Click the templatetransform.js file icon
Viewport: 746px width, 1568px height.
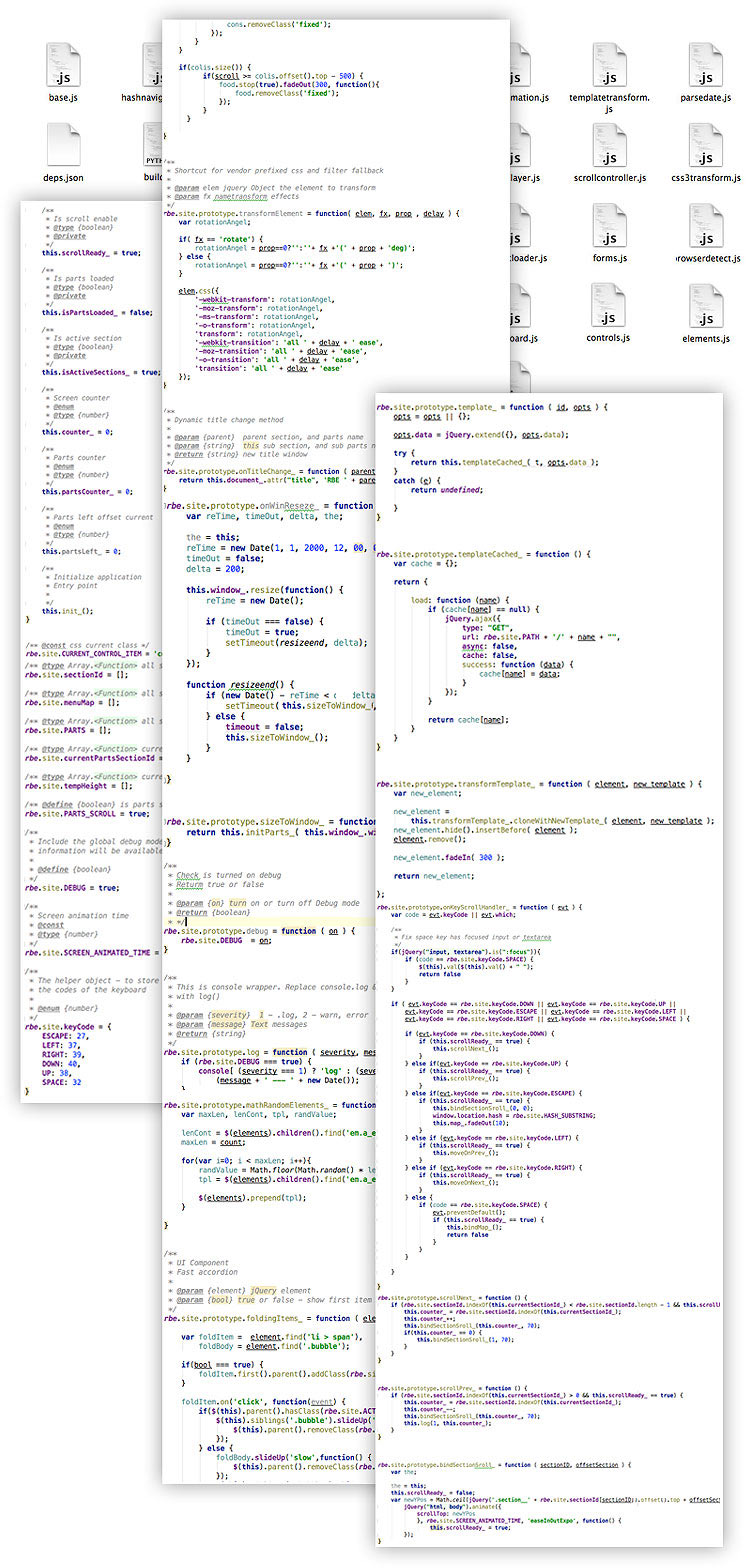[x=608, y=66]
